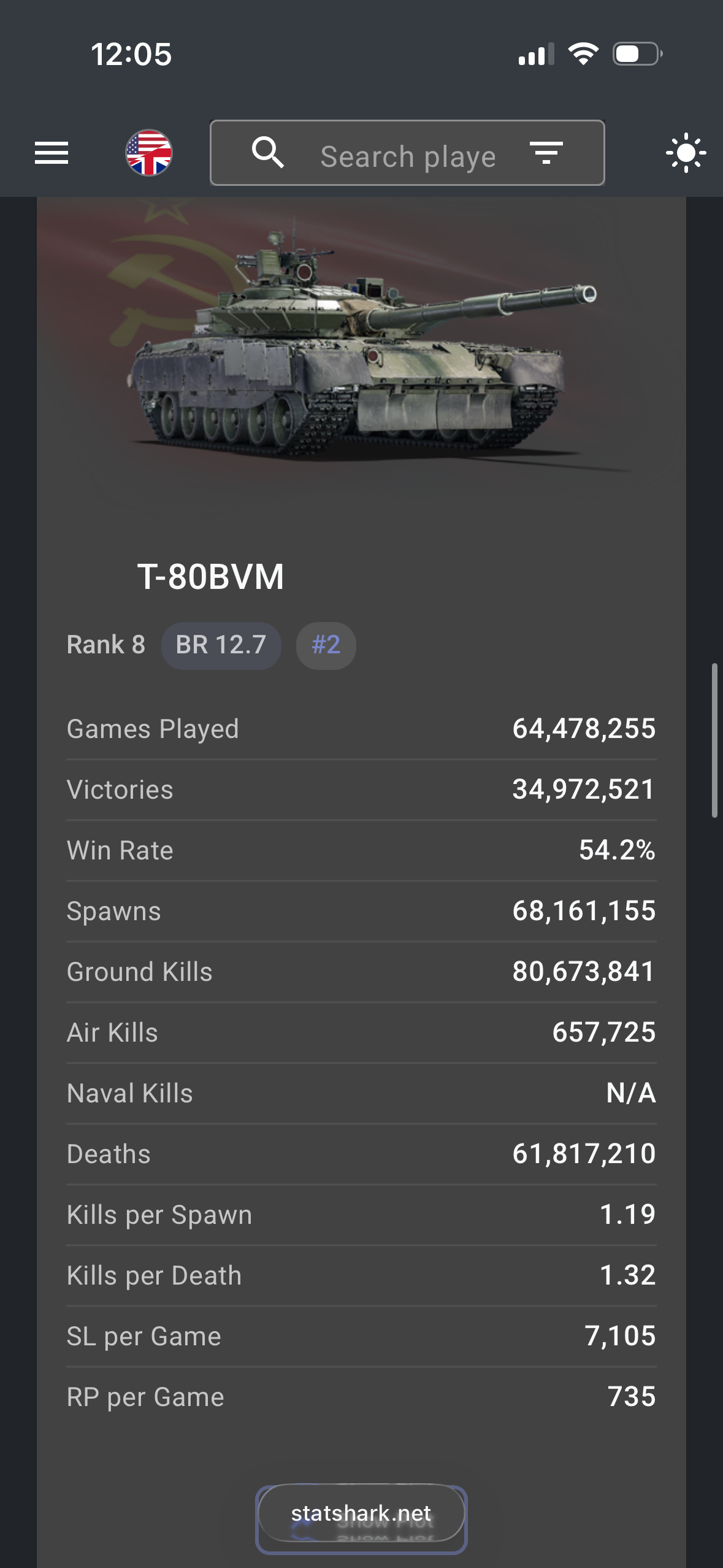Tap the #2 ranking badge
The height and width of the screenshot is (1568, 723).
point(326,645)
